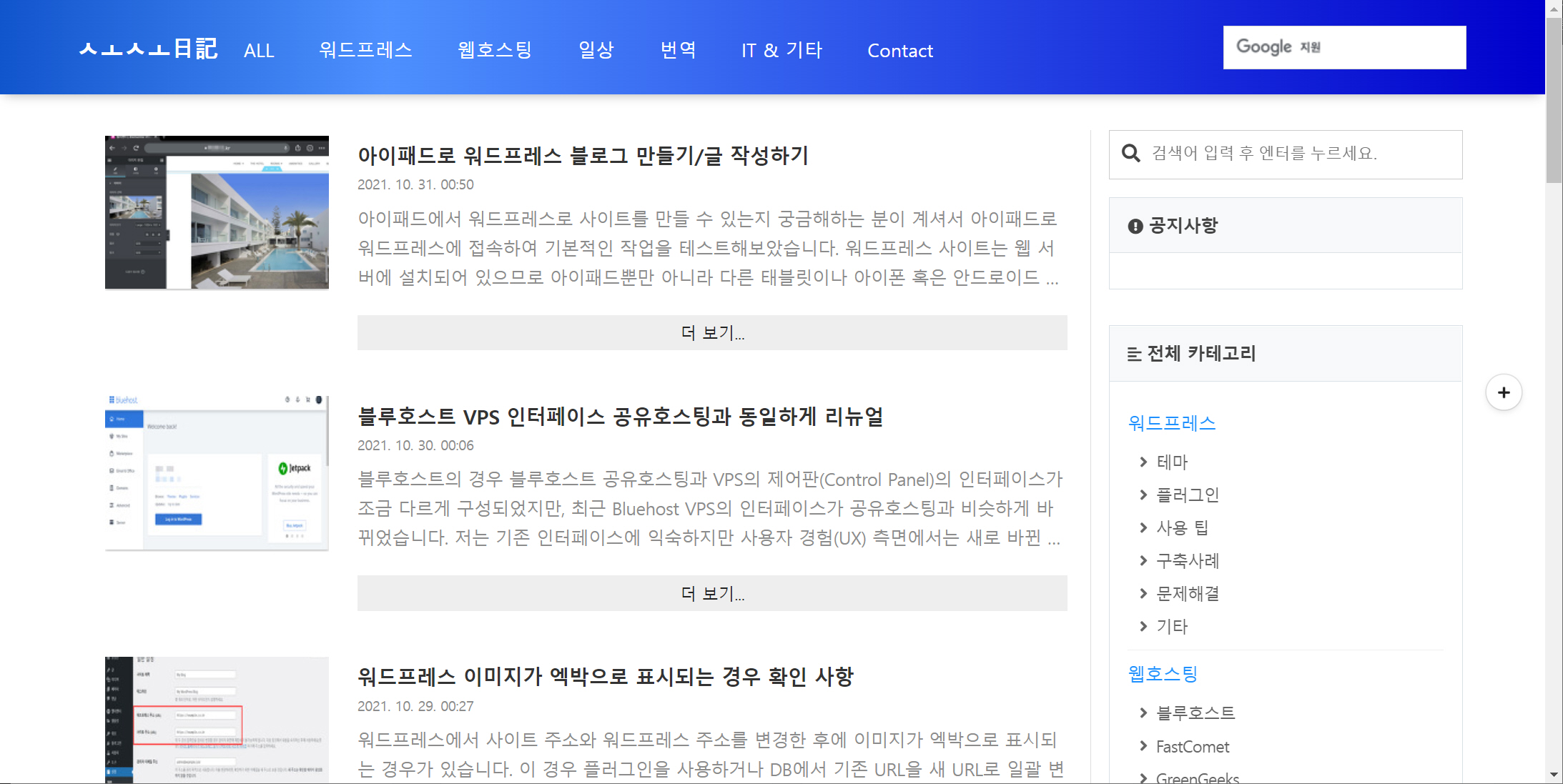Click the magnifier search icon in sidebar
The height and width of the screenshot is (784, 1563).
coord(1130,154)
